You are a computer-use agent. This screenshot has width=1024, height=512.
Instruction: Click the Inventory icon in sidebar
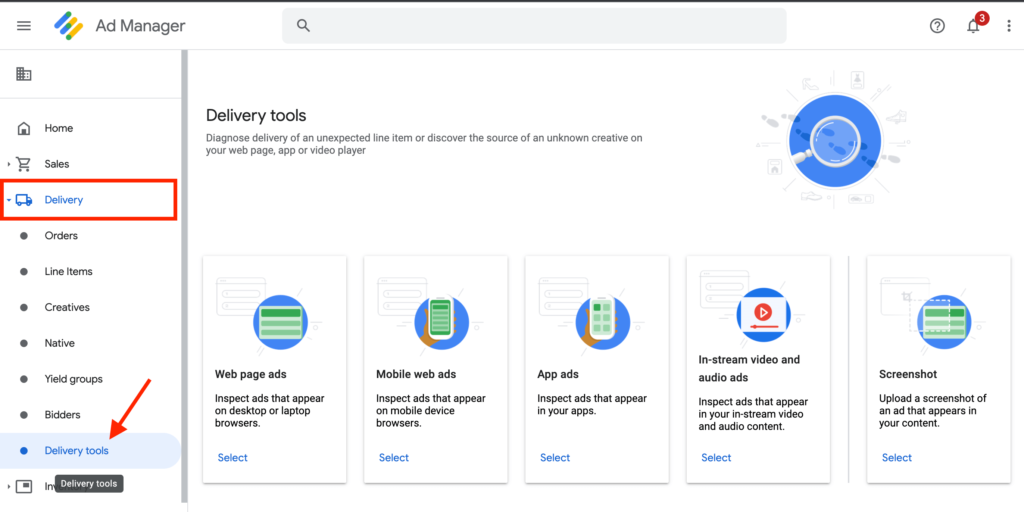24,487
